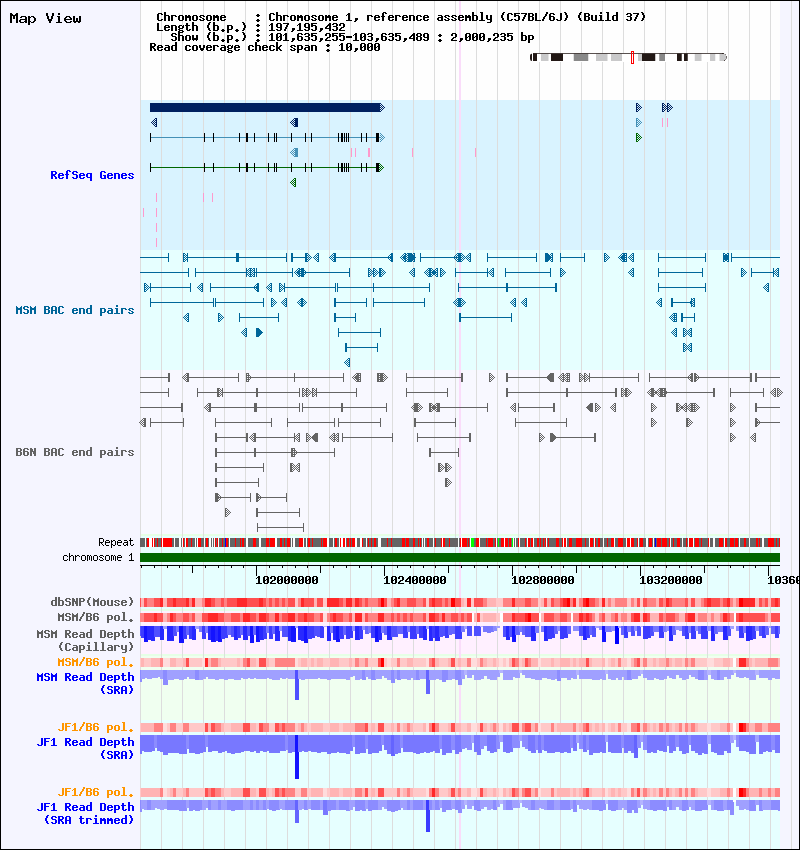
Task: Click the 102400000 axis position label
Action: click(415, 580)
